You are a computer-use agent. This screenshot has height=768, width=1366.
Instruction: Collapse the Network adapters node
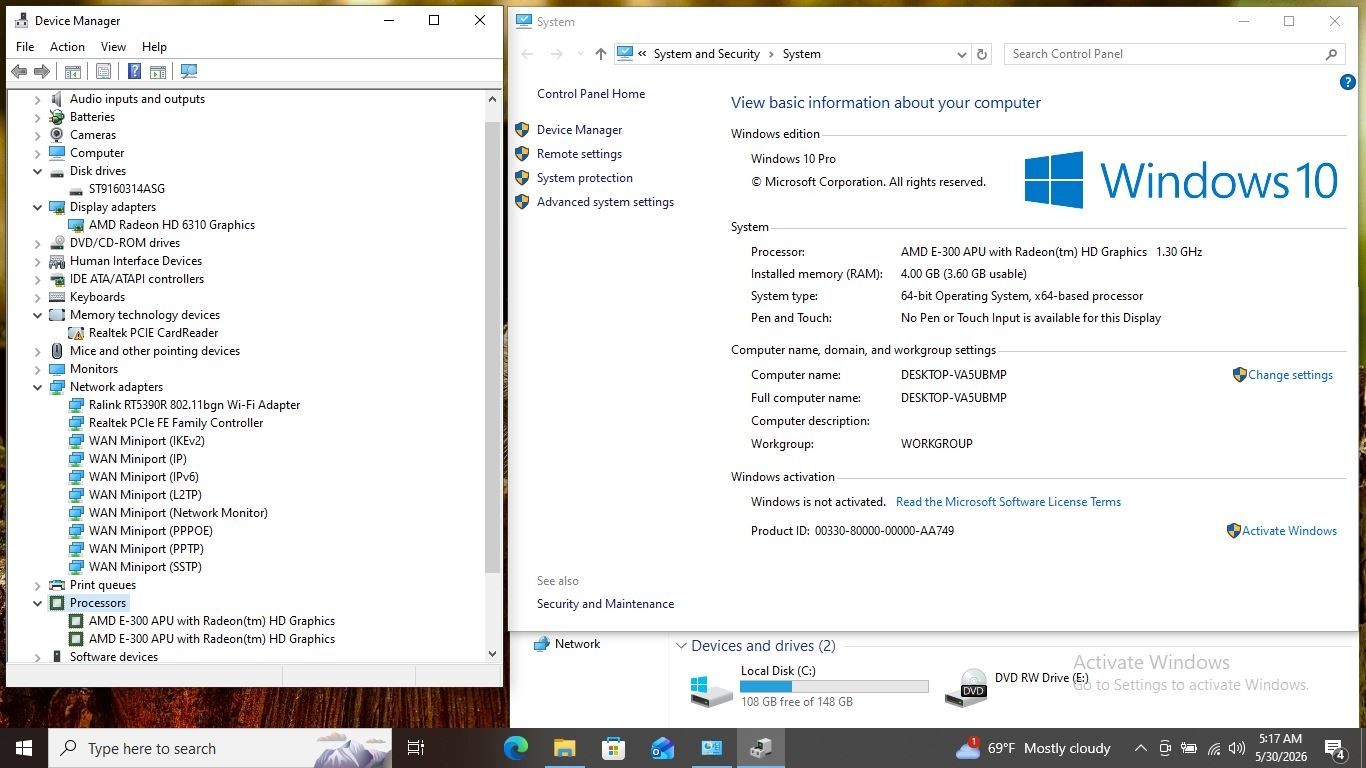point(38,387)
